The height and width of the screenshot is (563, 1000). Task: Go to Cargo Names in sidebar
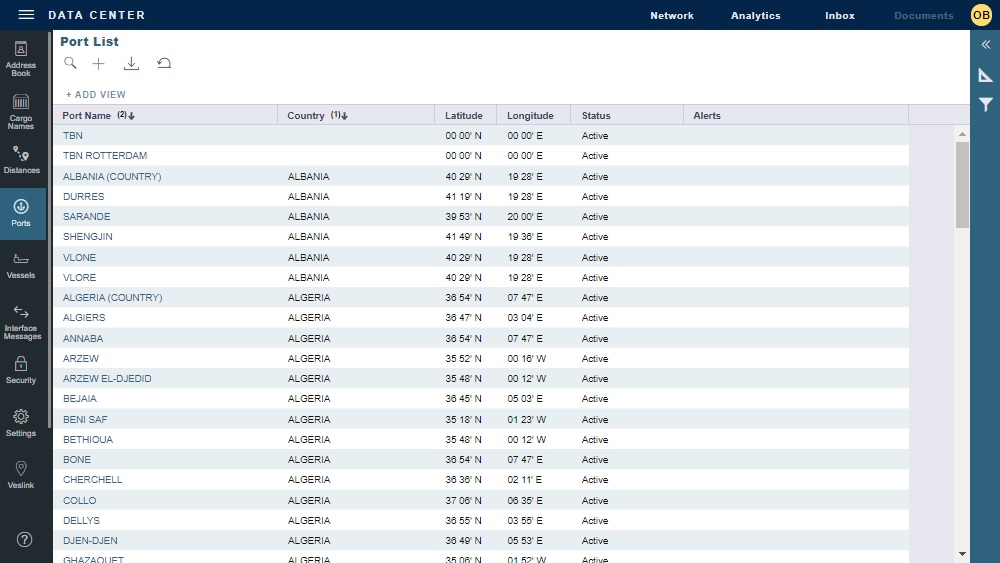[21, 112]
